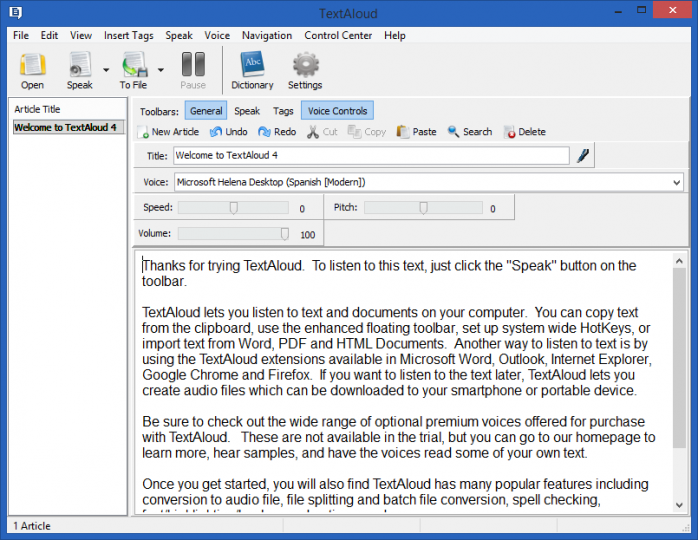Open the Settings gear
The height and width of the screenshot is (540, 698).
[305, 66]
